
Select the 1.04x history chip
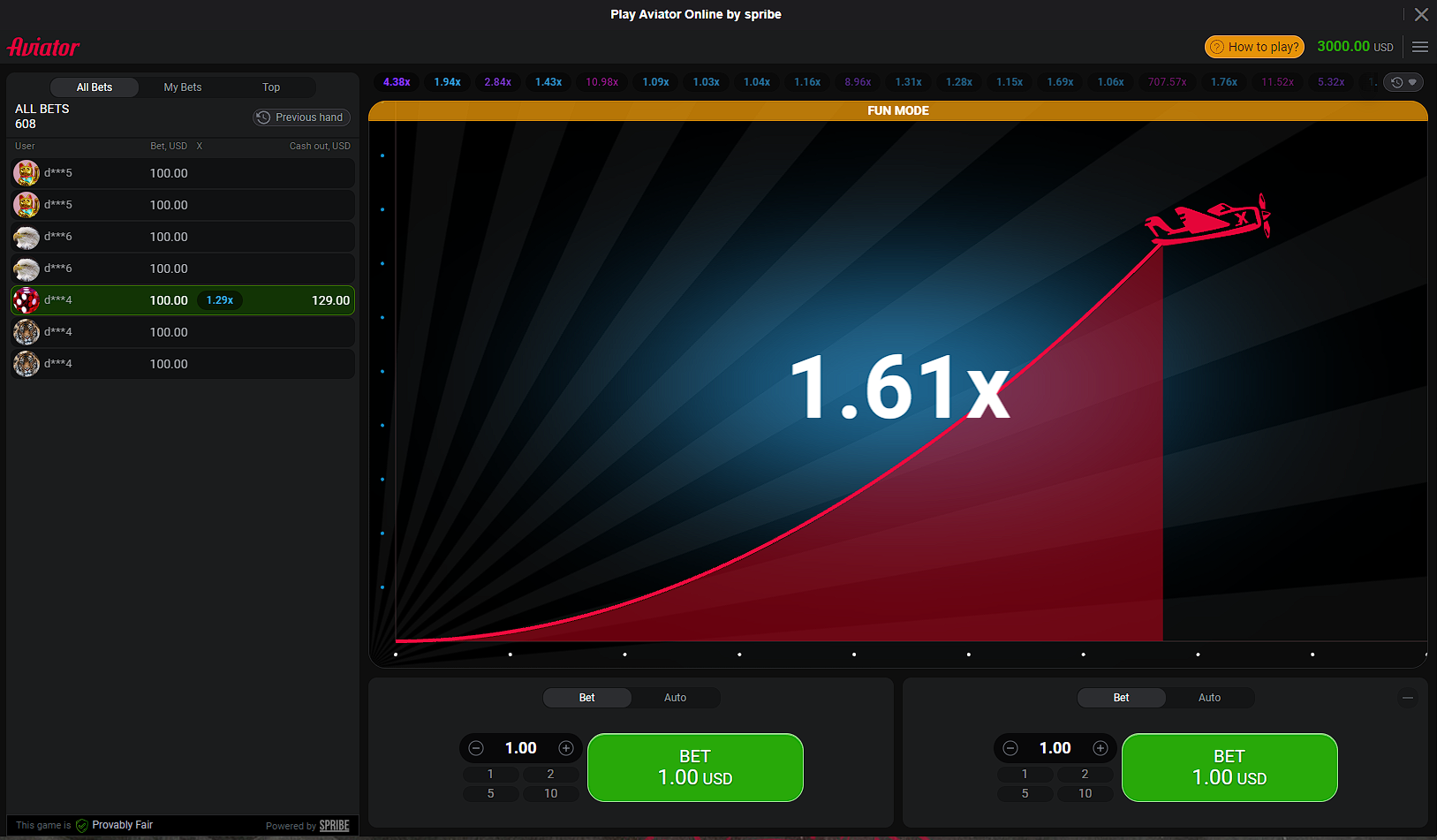click(757, 82)
